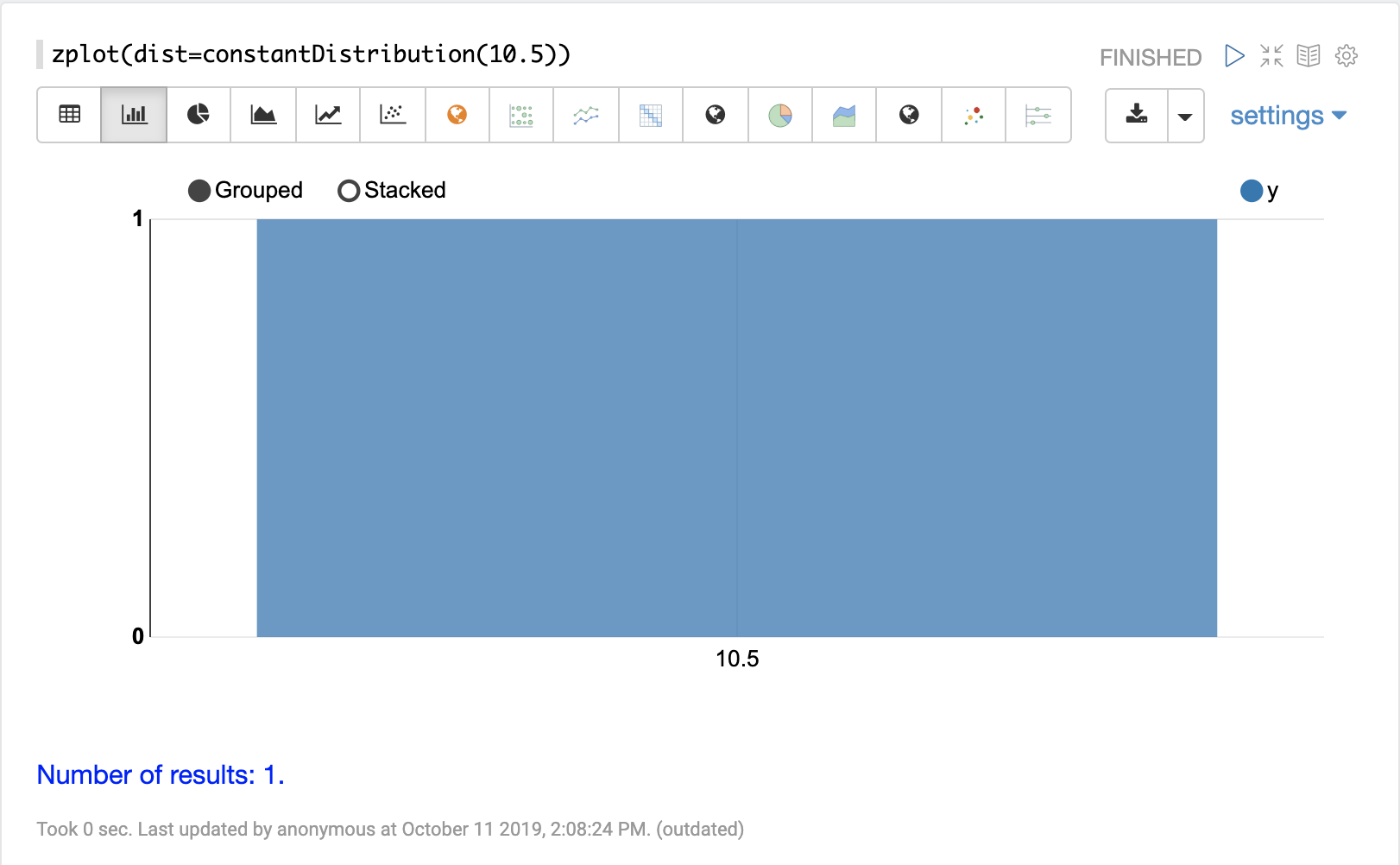
Task: Toggle output with the book icon
Action: pos(1309,56)
